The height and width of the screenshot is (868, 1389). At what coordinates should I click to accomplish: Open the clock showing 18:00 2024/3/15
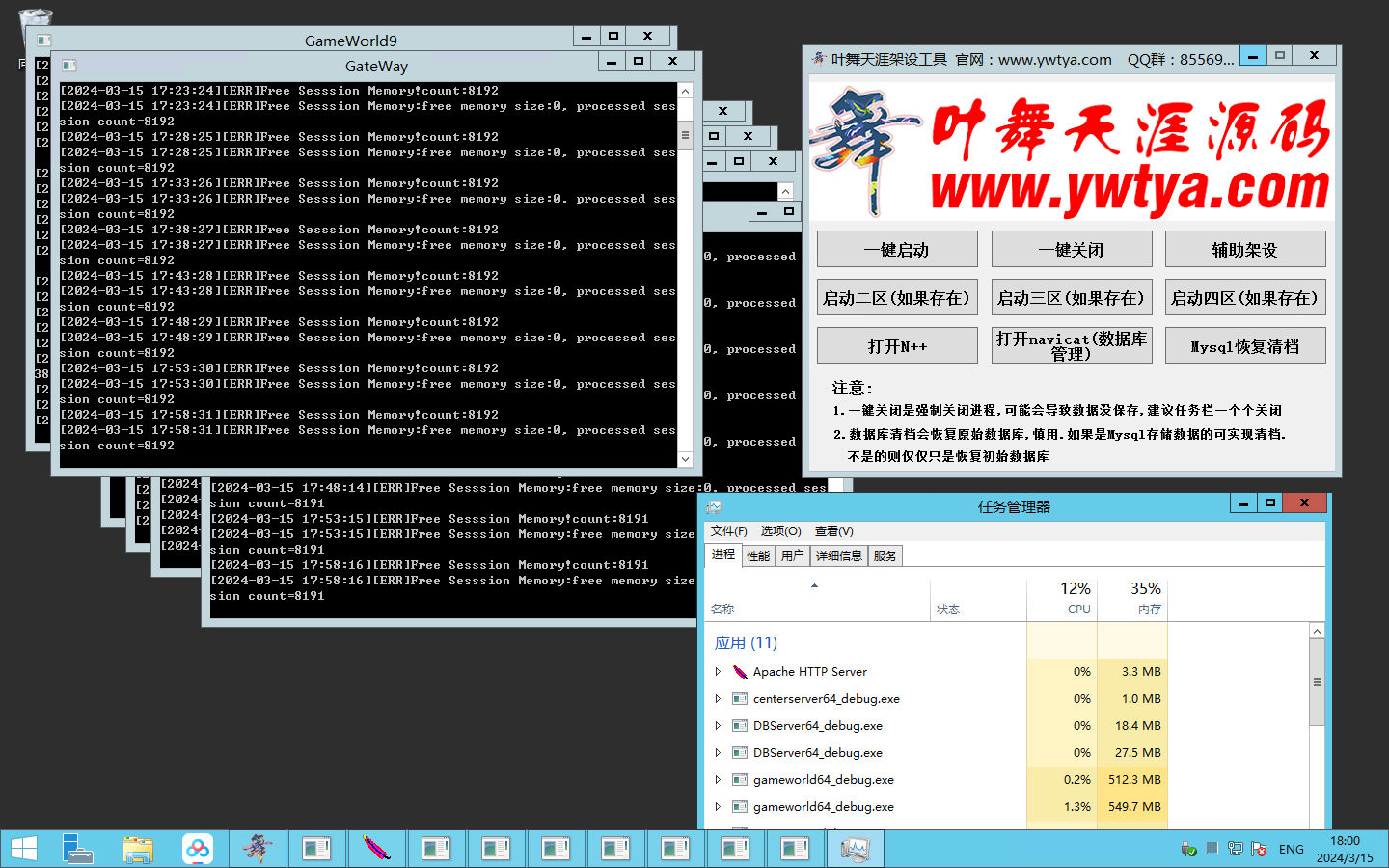[x=1345, y=849]
